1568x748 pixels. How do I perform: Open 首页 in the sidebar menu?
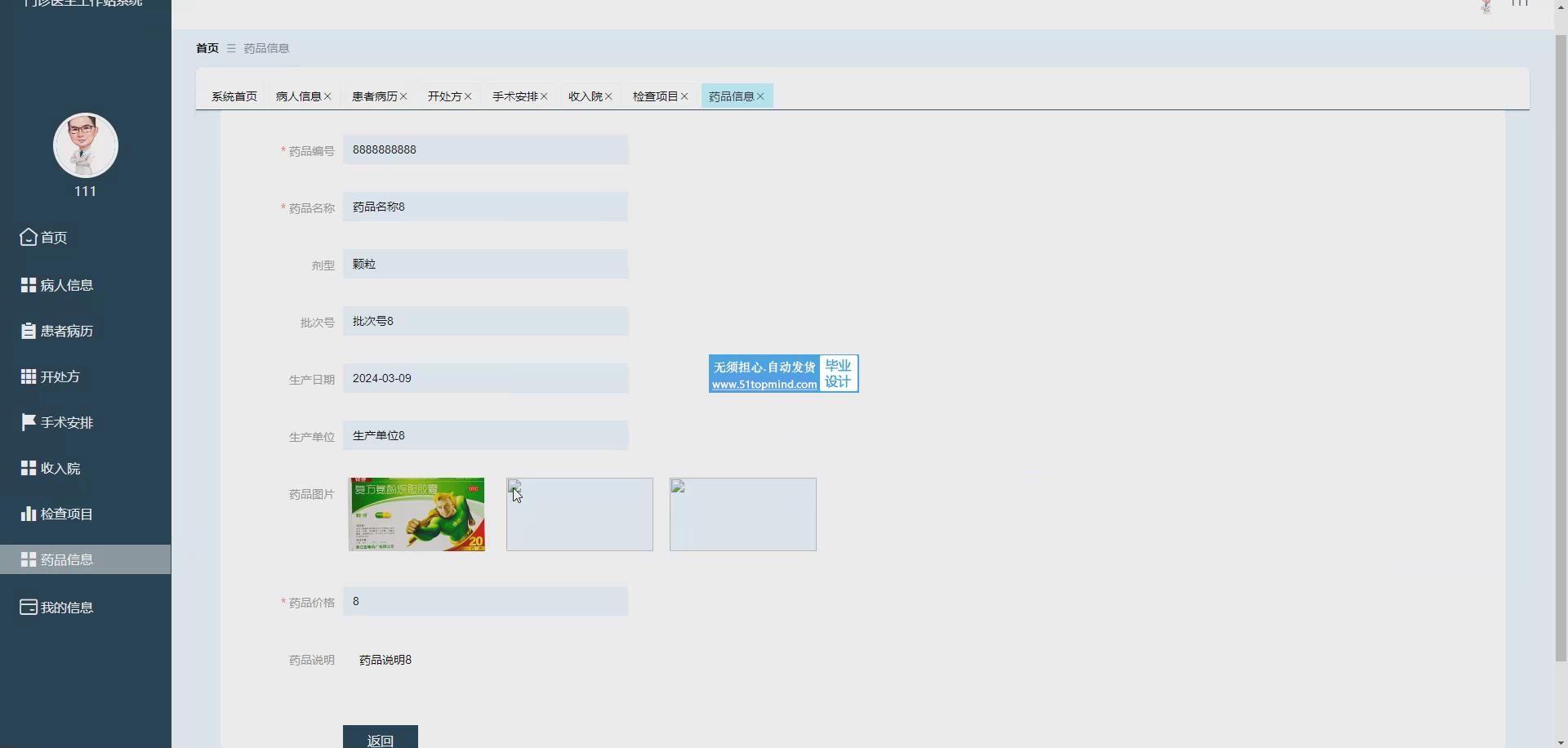click(x=86, y=238)
